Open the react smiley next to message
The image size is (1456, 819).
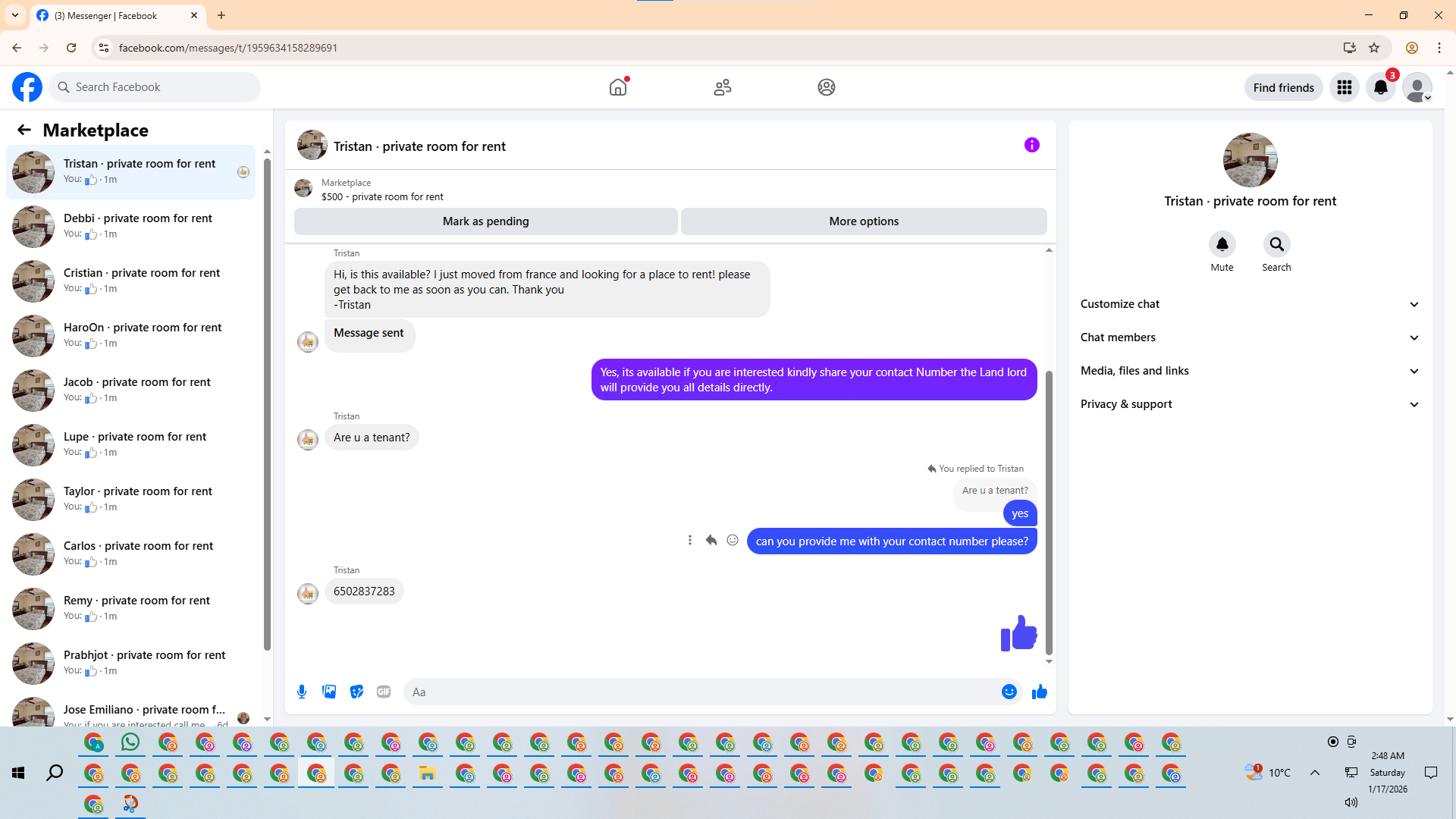point(733,540)
